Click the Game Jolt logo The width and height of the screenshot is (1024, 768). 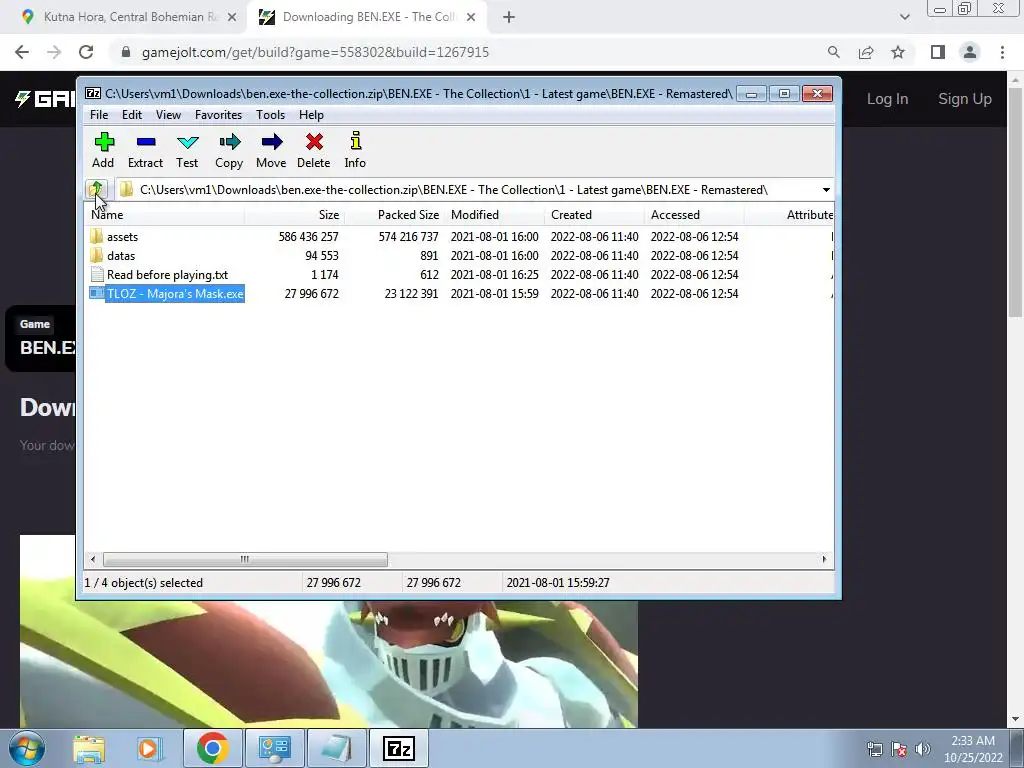pos(44,99)
